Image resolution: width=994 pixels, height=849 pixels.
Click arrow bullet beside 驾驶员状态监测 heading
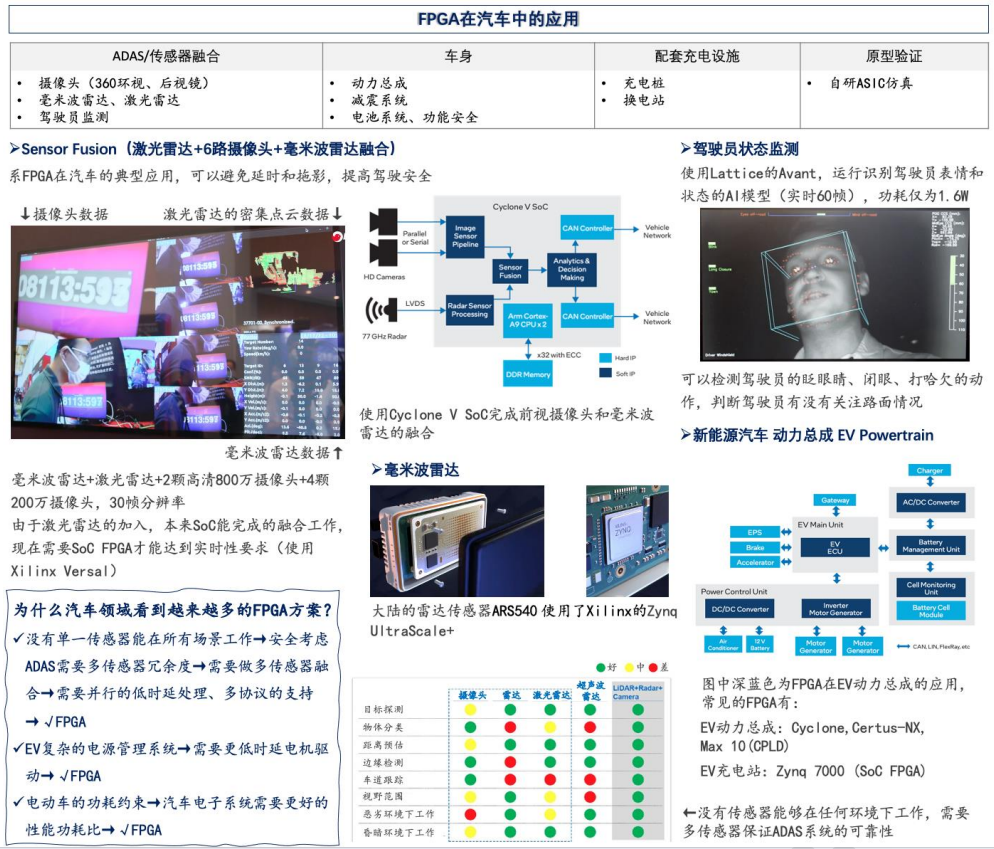pyautogui.click(x=686, y=149)
